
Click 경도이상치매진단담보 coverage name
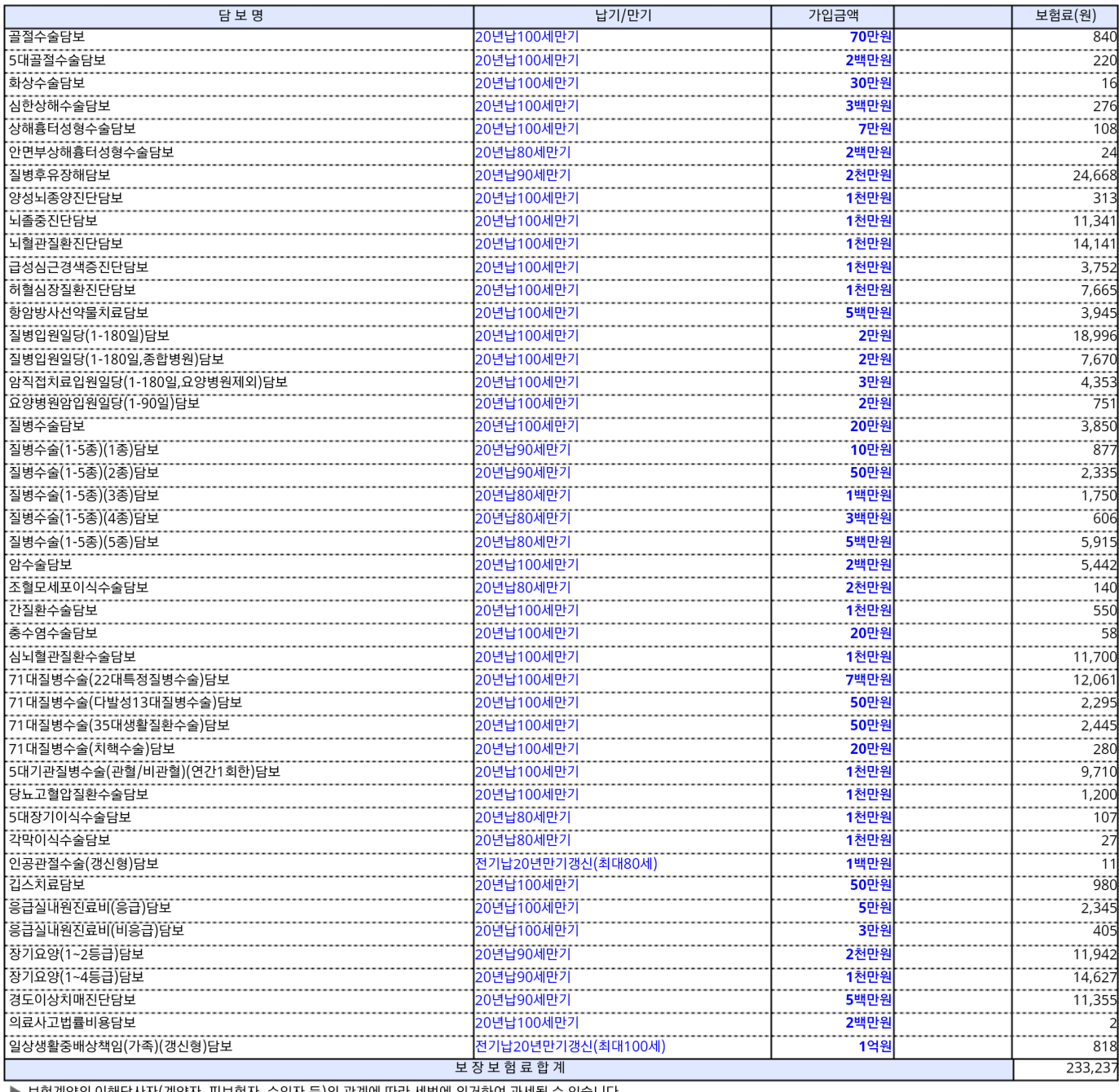[x=72, y=1000]
